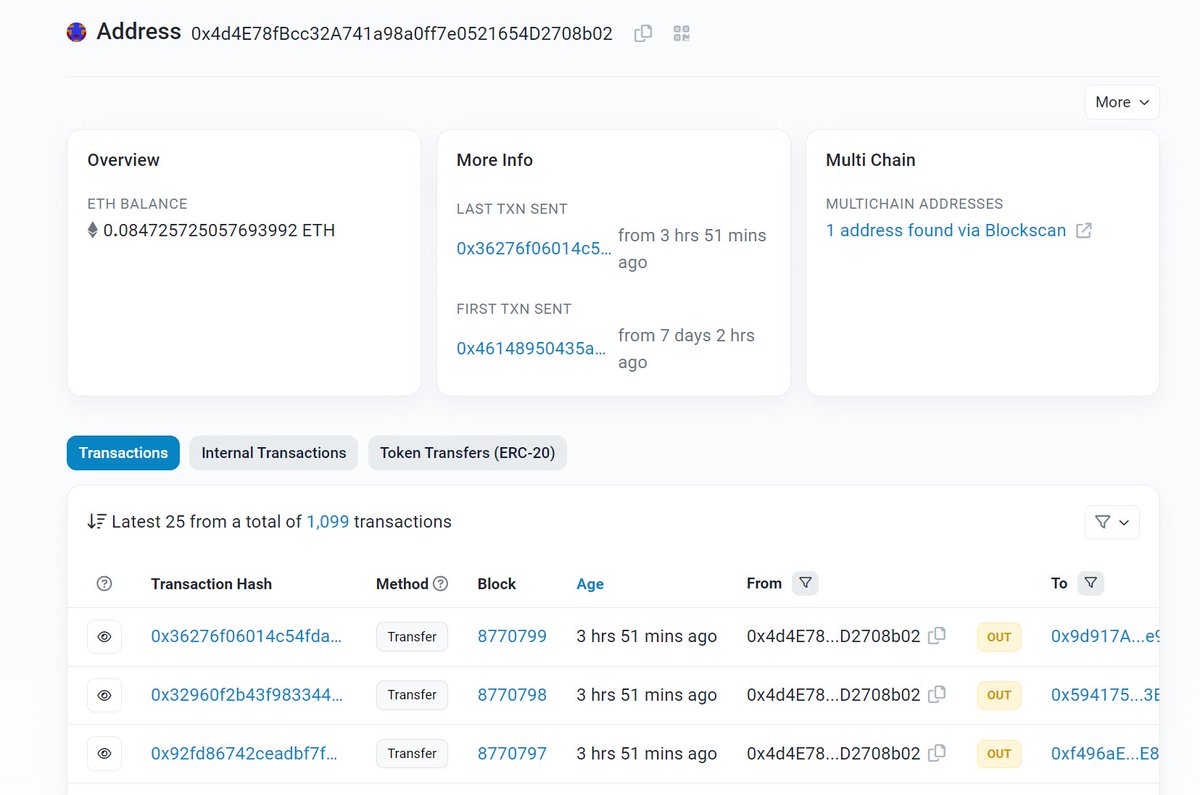Open the 1,099 total transactions link
The height and width of the screenshot is (795, 1200).
point(328,522)
